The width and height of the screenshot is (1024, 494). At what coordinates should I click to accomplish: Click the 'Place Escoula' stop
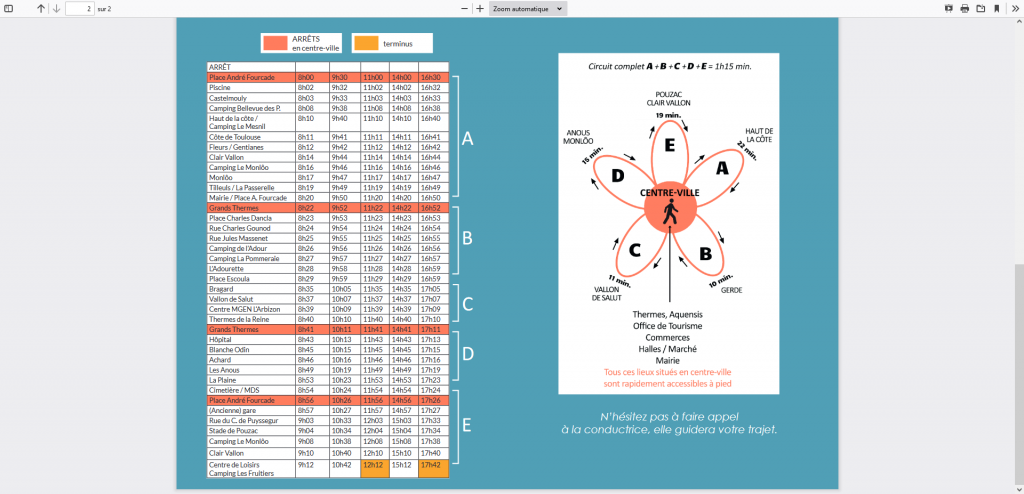229,279
